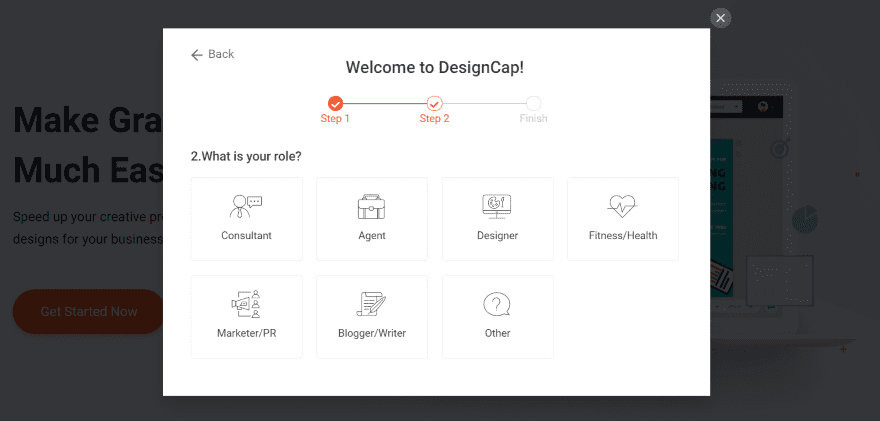Click the Finish step circle
The height and width of the screenshot is (421, 880).
click(533, 103)
